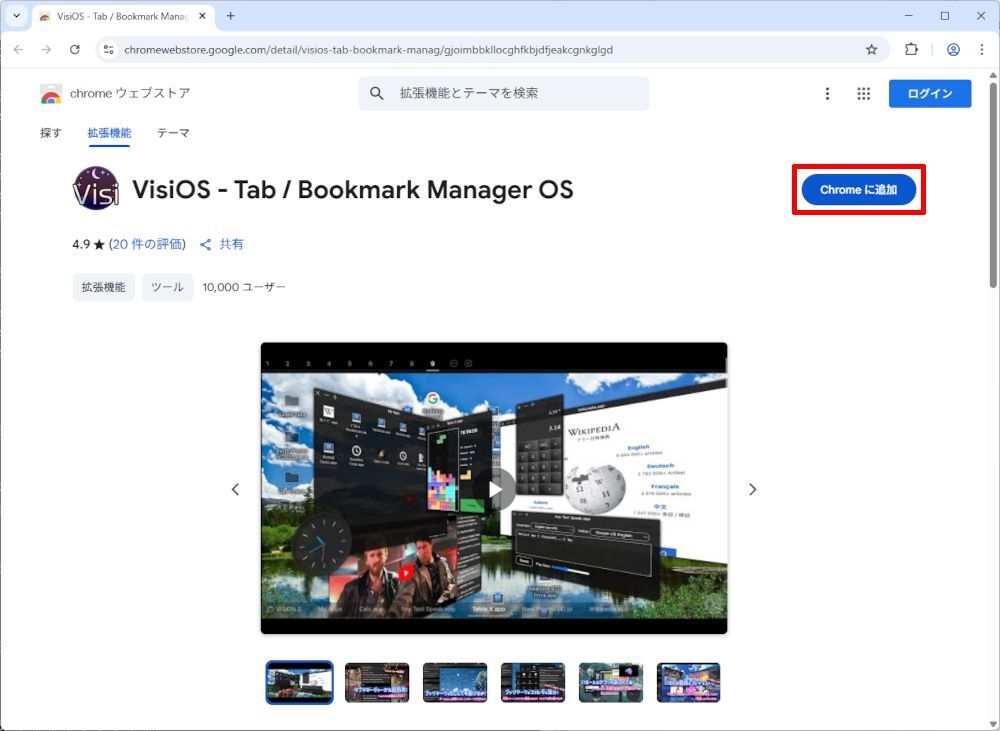Screen dimensions: 1000x731
Task: Open the 20 件の評価 reviews link
Action: 147,244
